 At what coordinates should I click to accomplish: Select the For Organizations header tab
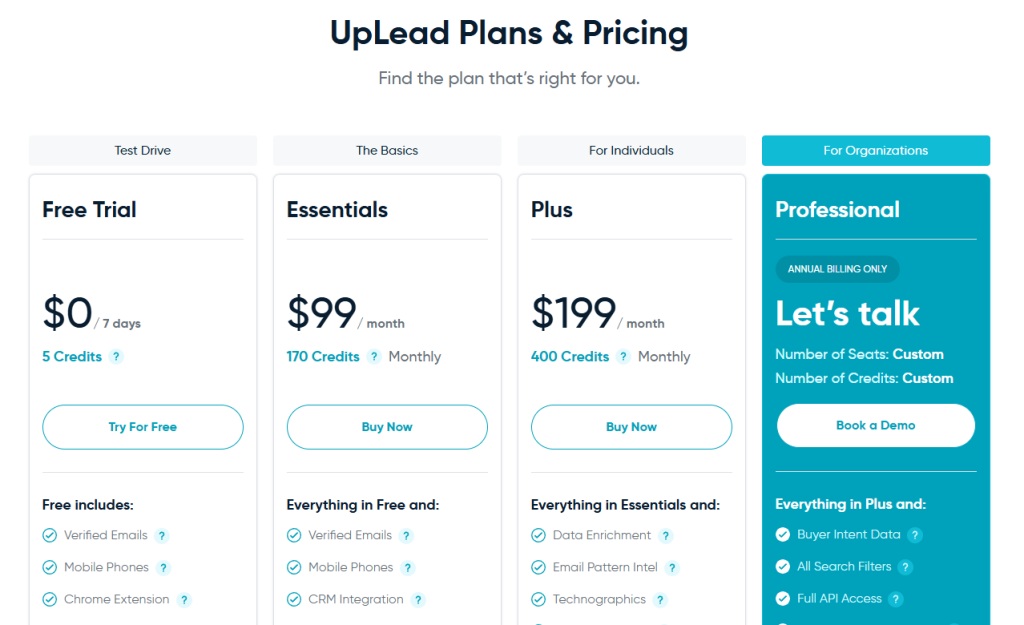[x=876, y=151]
